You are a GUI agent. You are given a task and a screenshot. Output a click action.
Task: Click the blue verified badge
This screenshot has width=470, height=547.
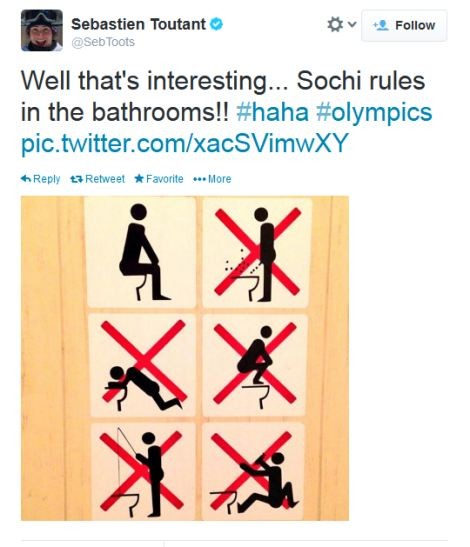[x=216, y=24]
